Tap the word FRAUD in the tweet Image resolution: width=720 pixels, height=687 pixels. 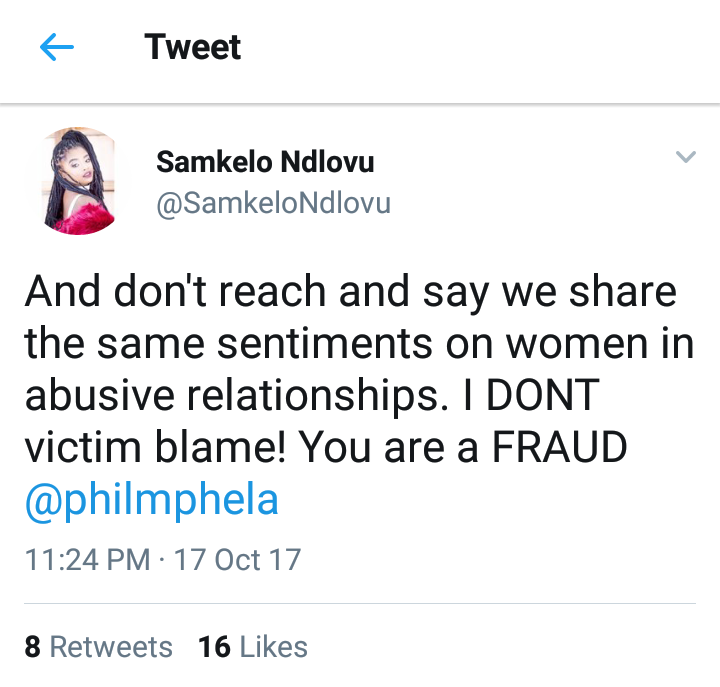tap(559, 447)
